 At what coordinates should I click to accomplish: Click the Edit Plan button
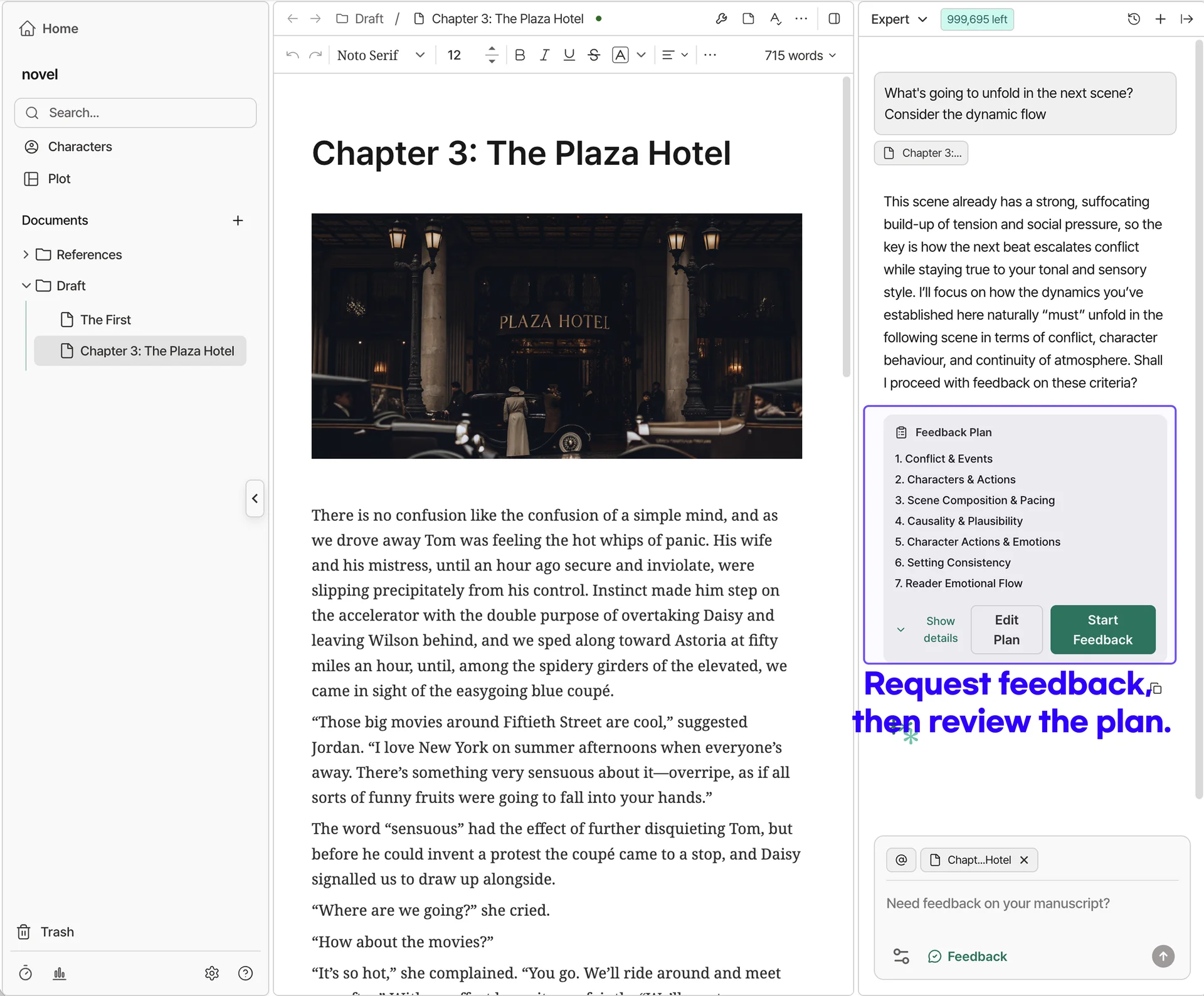1006,629
